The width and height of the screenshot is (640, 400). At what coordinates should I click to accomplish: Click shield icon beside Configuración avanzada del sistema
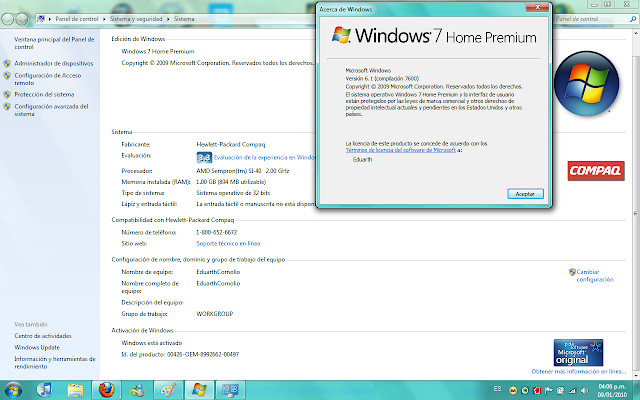(x=7, y=107)
